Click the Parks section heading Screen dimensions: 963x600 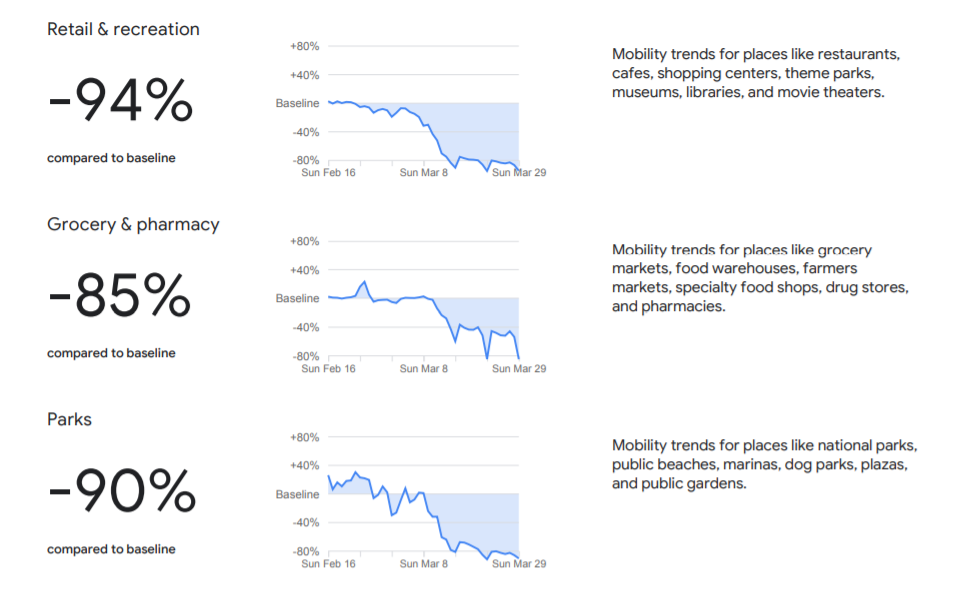(69, 419)
